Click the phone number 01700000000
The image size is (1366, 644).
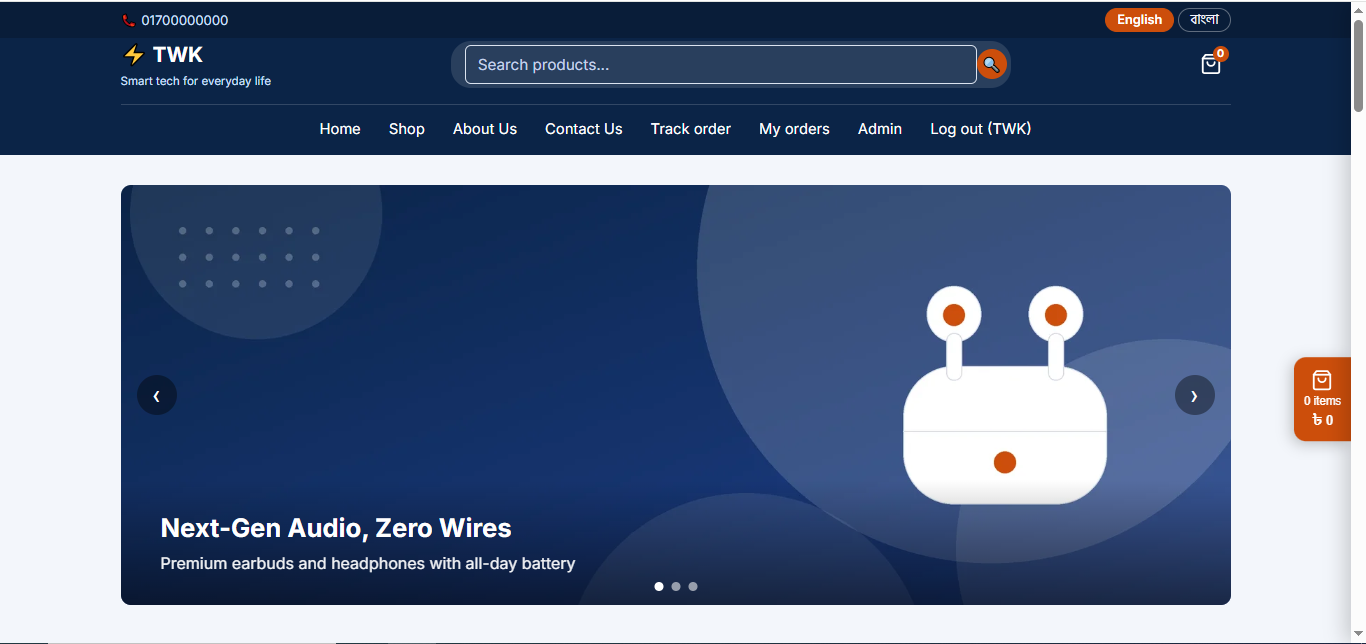pos(185,20)
